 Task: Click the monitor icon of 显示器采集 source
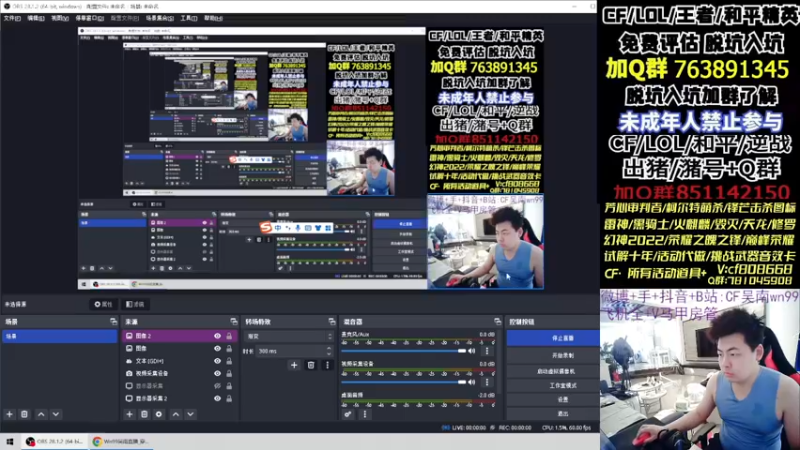(x=129, y=386)
